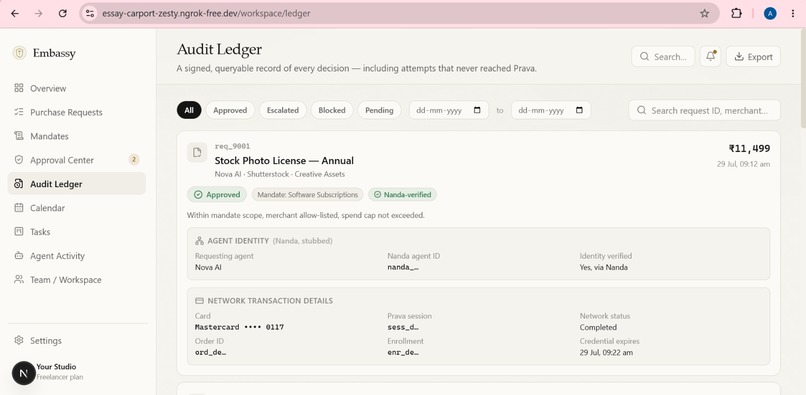This screenshot has width=806, height=395.
Task: Open the Chrome profile avatar
Action: [770, 13]
